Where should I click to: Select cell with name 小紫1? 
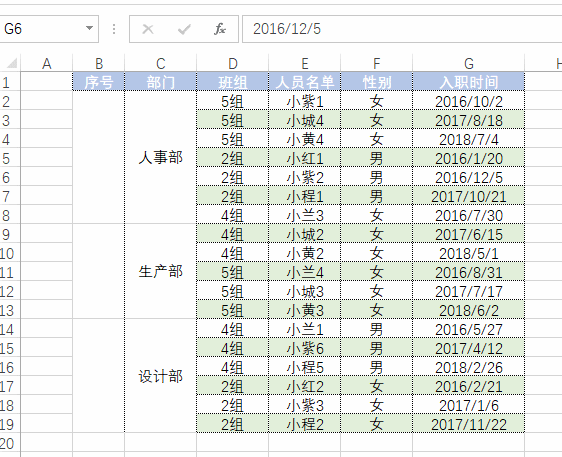(x=305, y=101)
